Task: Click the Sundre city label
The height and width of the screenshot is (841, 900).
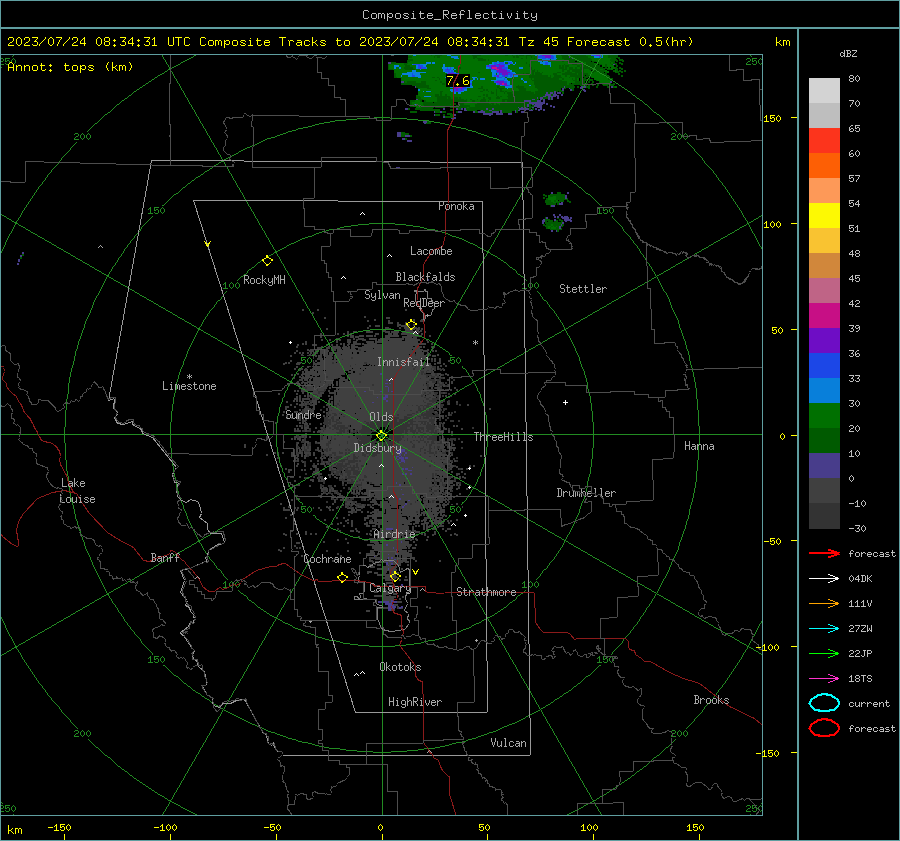Action: 303,414
